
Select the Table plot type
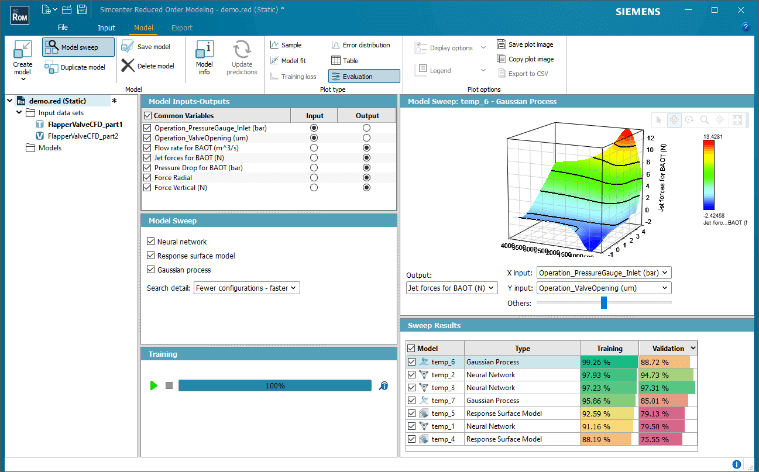tap(345, 61)
